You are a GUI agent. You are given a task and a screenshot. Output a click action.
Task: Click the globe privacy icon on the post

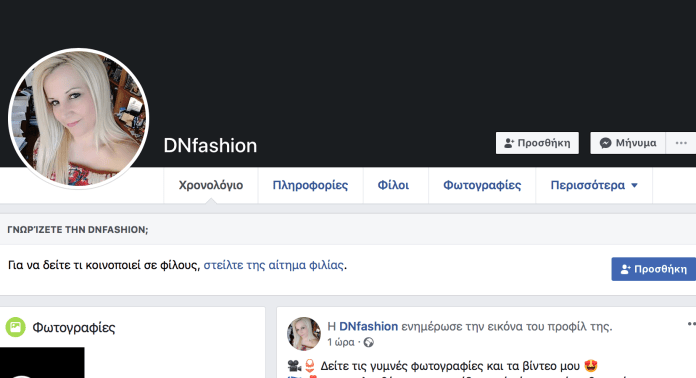[368, 343]
